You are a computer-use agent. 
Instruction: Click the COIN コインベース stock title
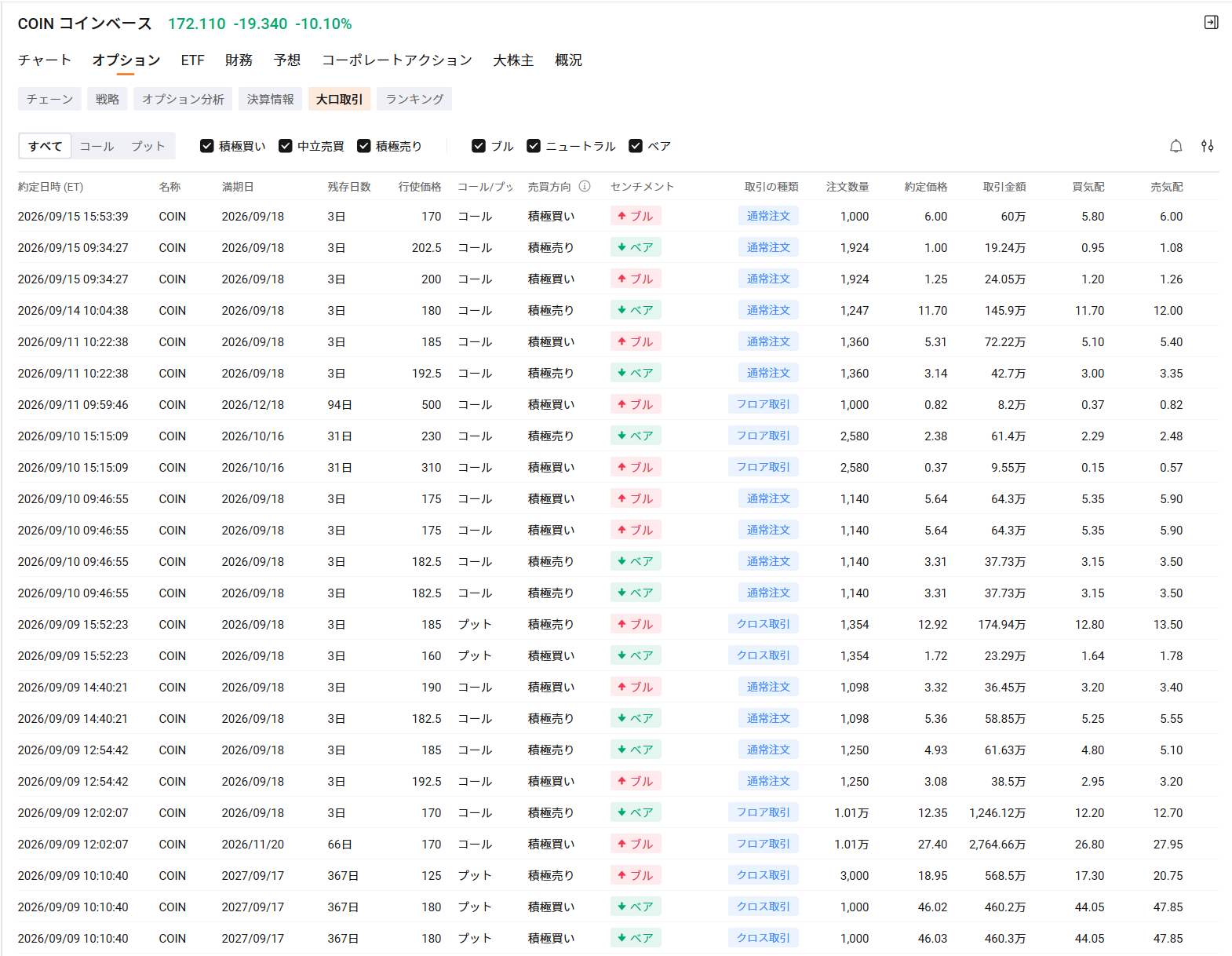(85, 24)
